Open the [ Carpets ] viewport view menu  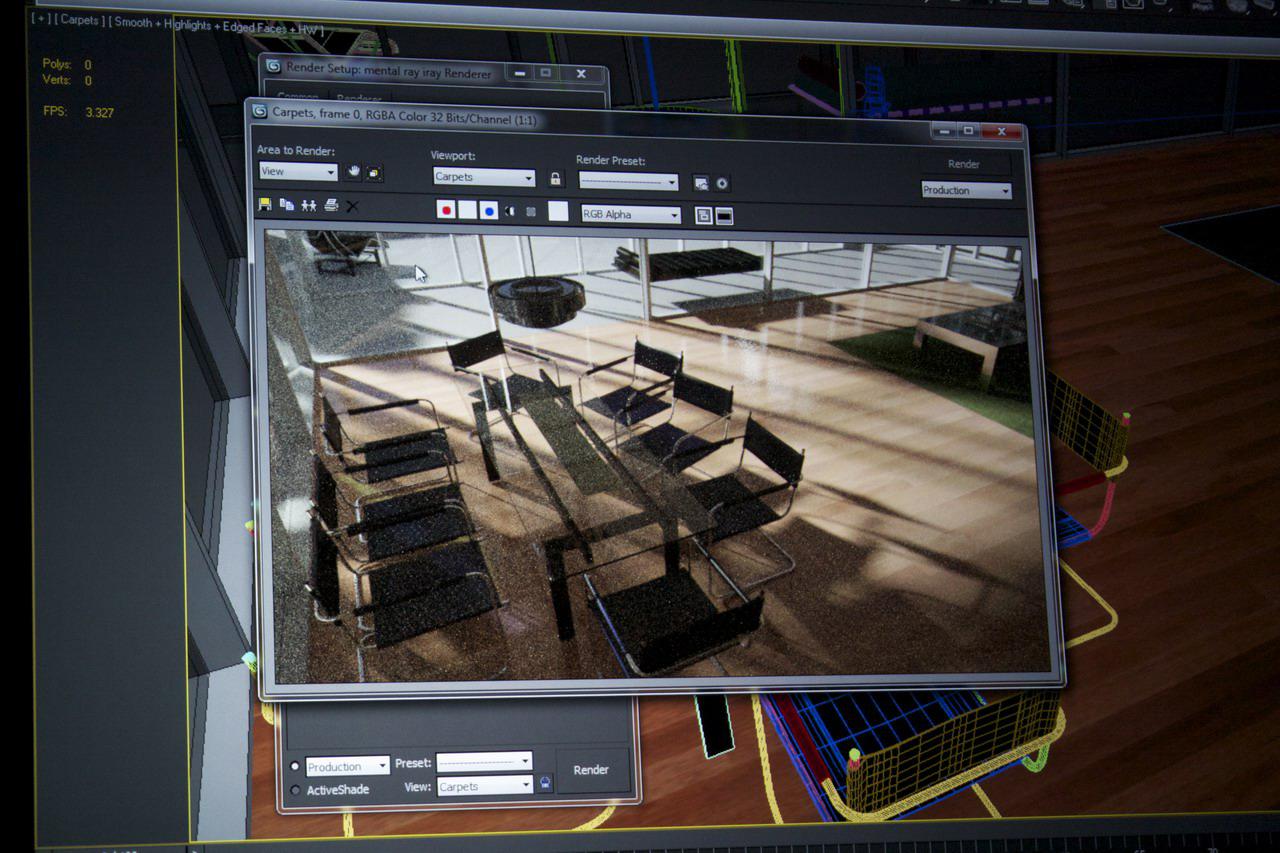pos(80,20)
